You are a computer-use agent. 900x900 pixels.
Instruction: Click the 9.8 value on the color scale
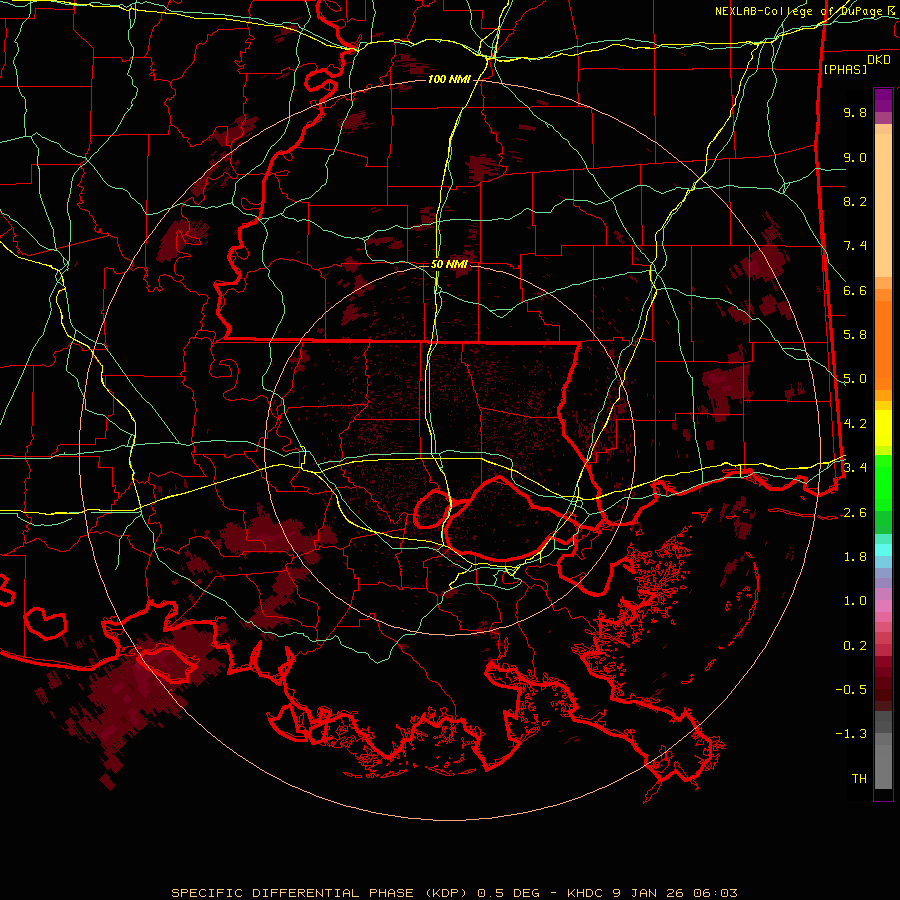pyautogui.click(x=855, y=112)
